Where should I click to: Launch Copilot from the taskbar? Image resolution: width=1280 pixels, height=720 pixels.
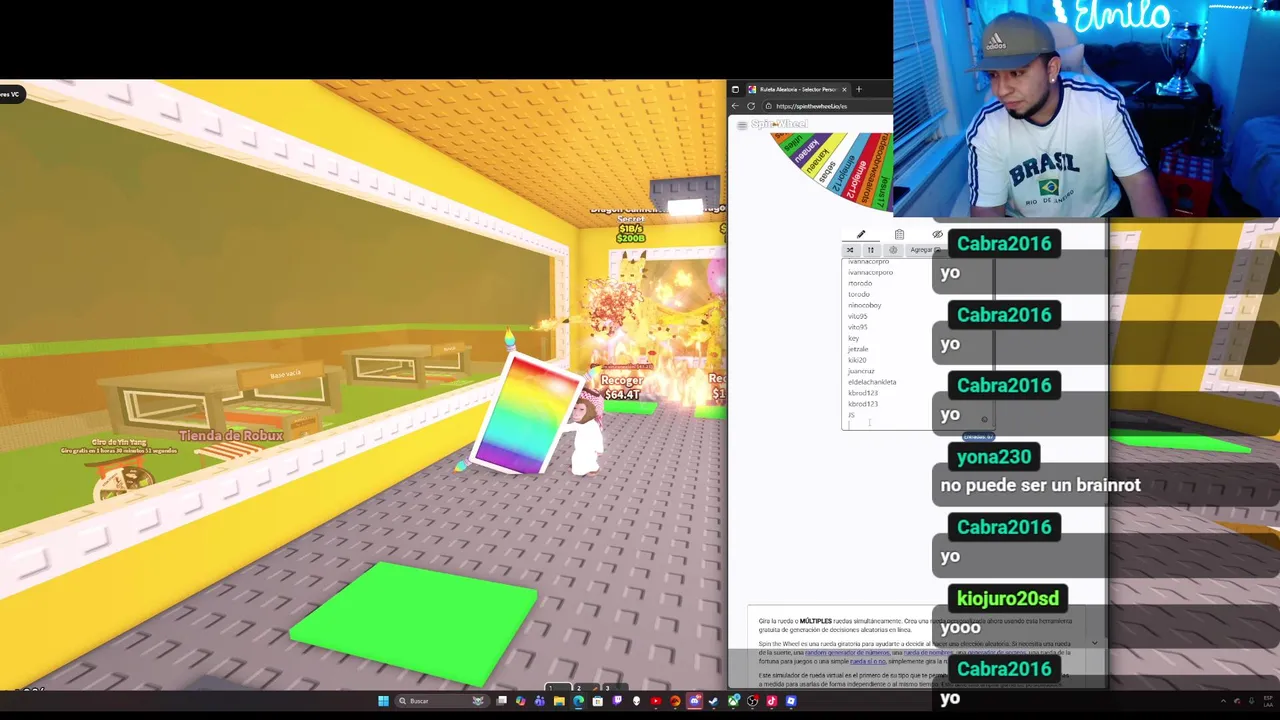[520, 701]
